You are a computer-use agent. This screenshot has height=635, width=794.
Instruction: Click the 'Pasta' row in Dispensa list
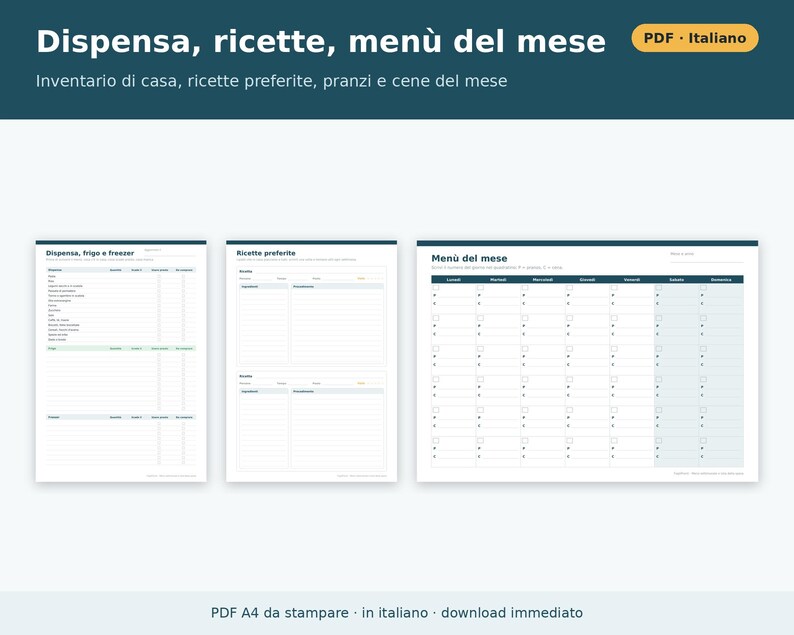tap(121, 276)
